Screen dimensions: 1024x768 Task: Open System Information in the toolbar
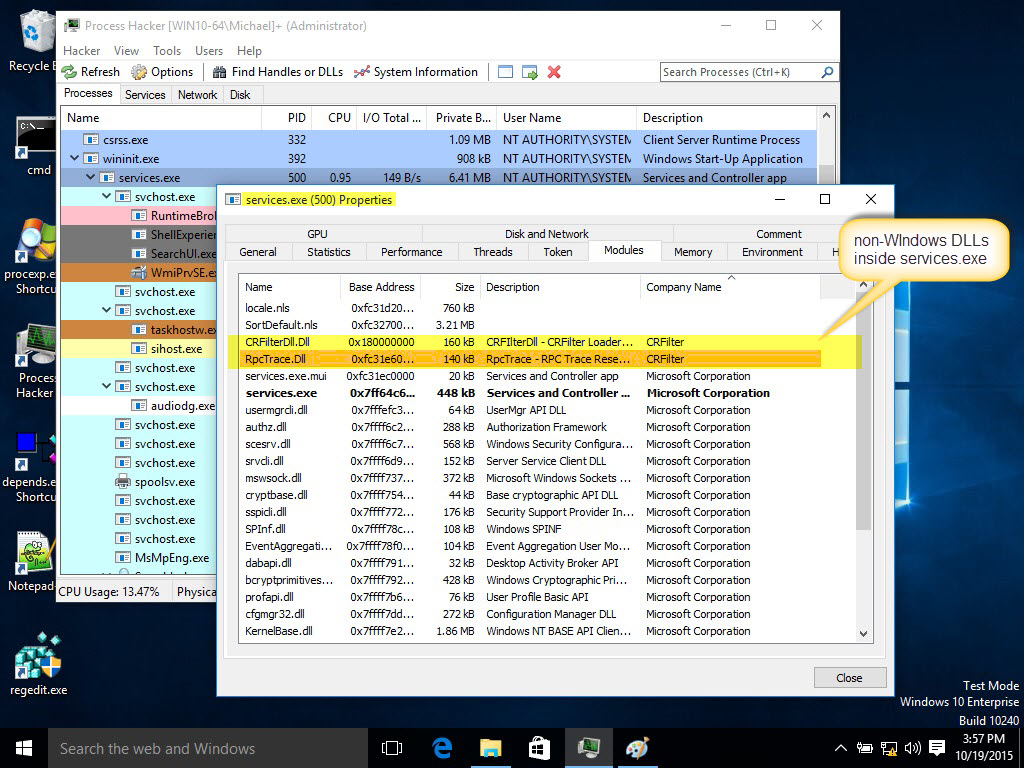coord(416,72)
